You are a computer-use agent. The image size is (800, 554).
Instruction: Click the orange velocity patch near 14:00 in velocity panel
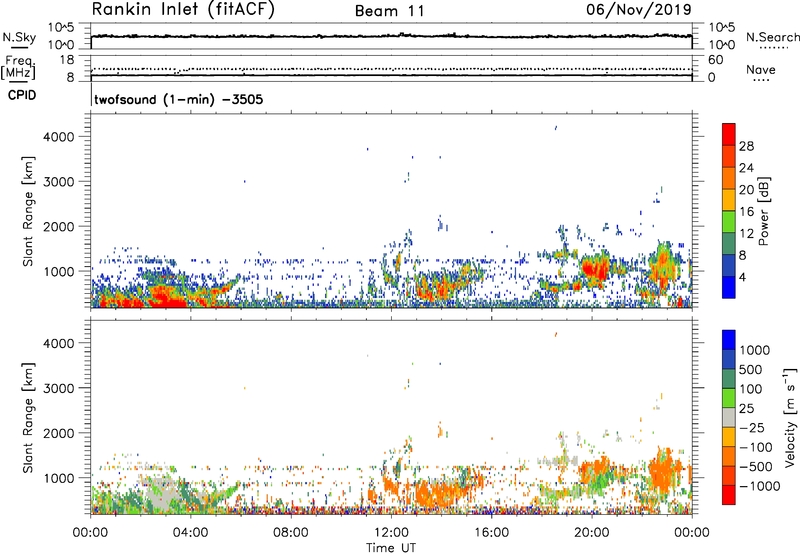point(439,494)
